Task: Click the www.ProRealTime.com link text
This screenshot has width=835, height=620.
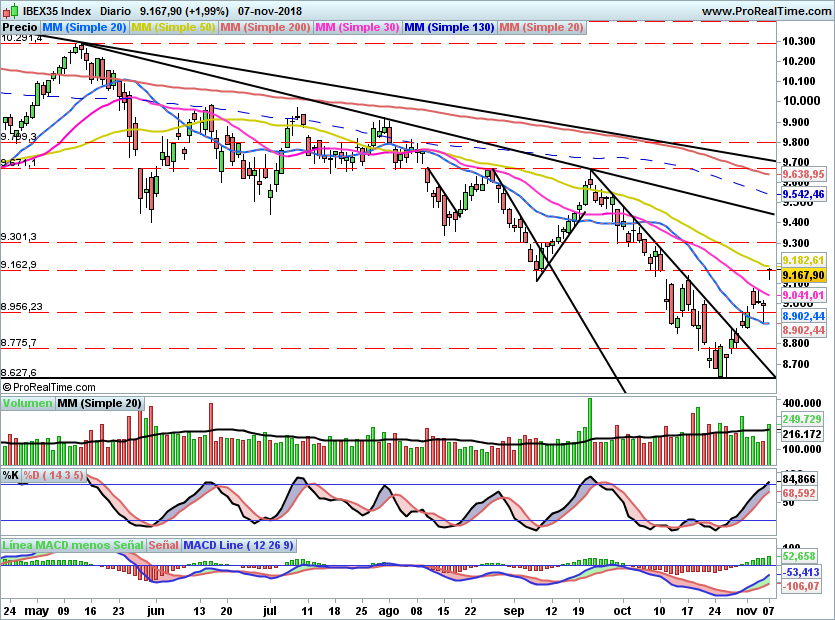Action: pos(766,11)
